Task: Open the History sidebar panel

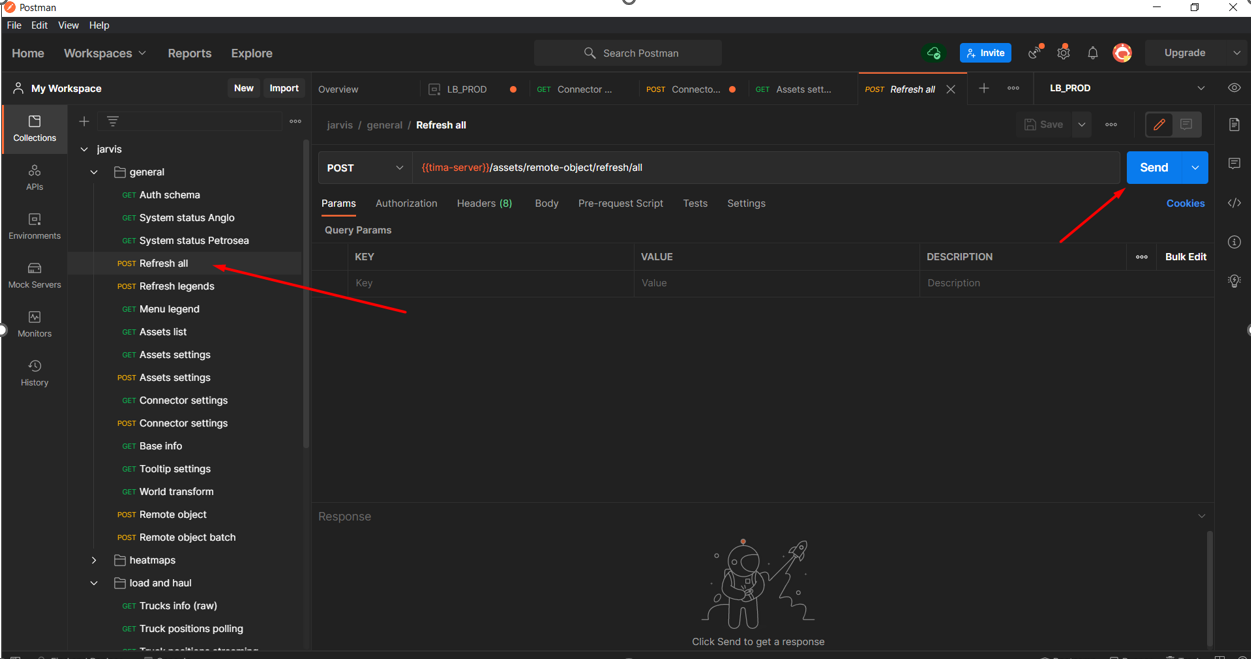Action: 34,373
